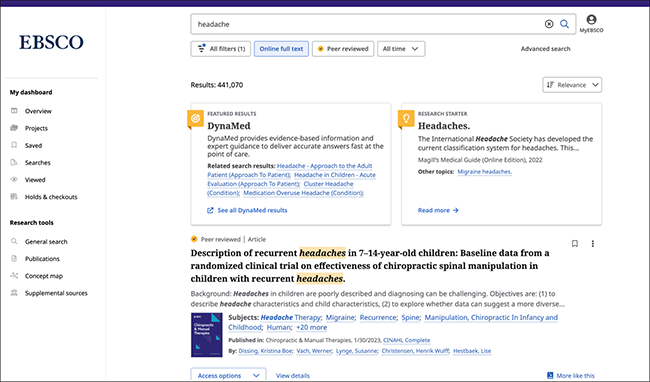This screenshot has width=650, height=382.
Task: Open Headache in Children - Acute Evaluation
Action: (x=291, y=179)
